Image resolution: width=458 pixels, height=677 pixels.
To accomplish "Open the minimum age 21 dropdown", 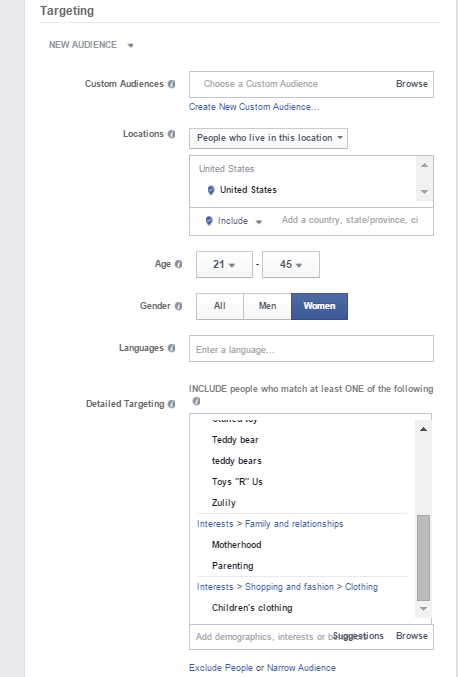I will (224, 264).
